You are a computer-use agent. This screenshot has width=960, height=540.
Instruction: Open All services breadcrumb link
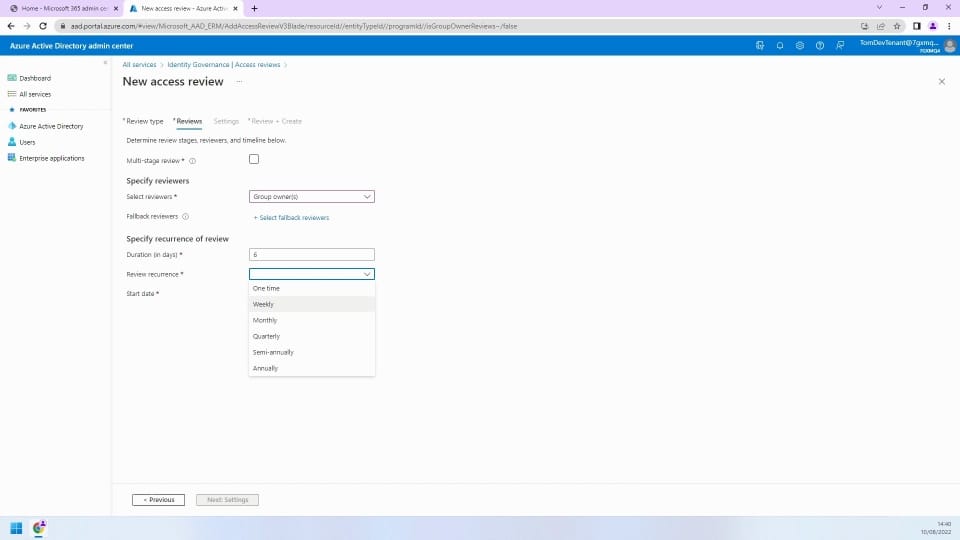[x=139, y=65]
